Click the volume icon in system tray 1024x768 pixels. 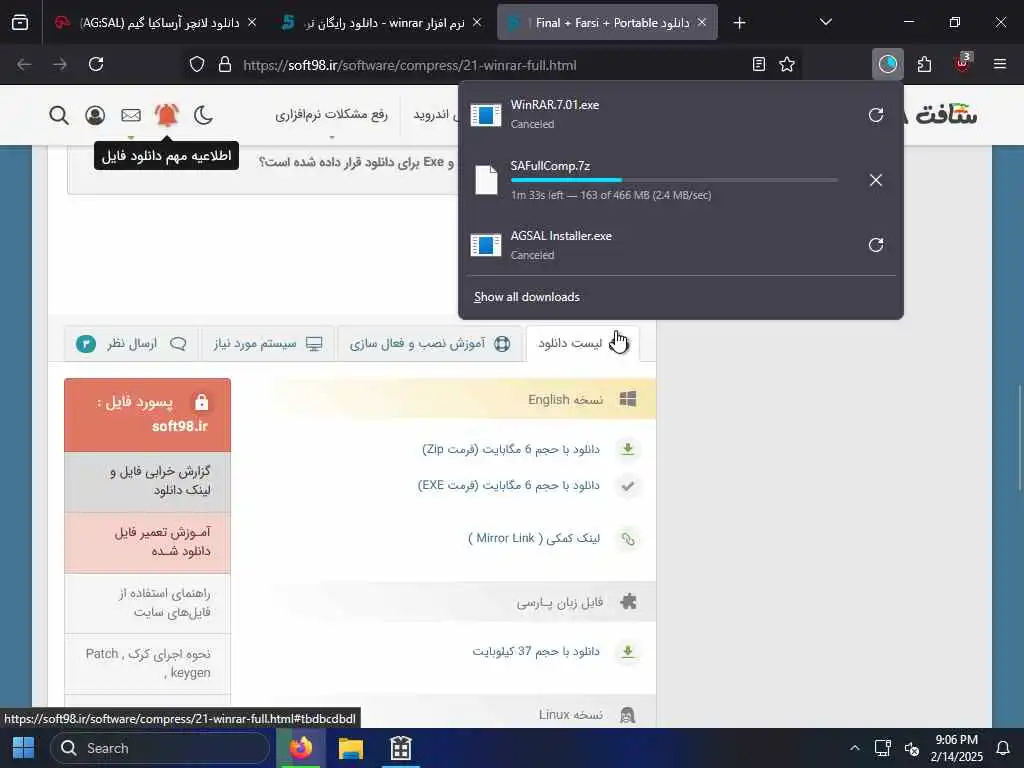point(912,748)
